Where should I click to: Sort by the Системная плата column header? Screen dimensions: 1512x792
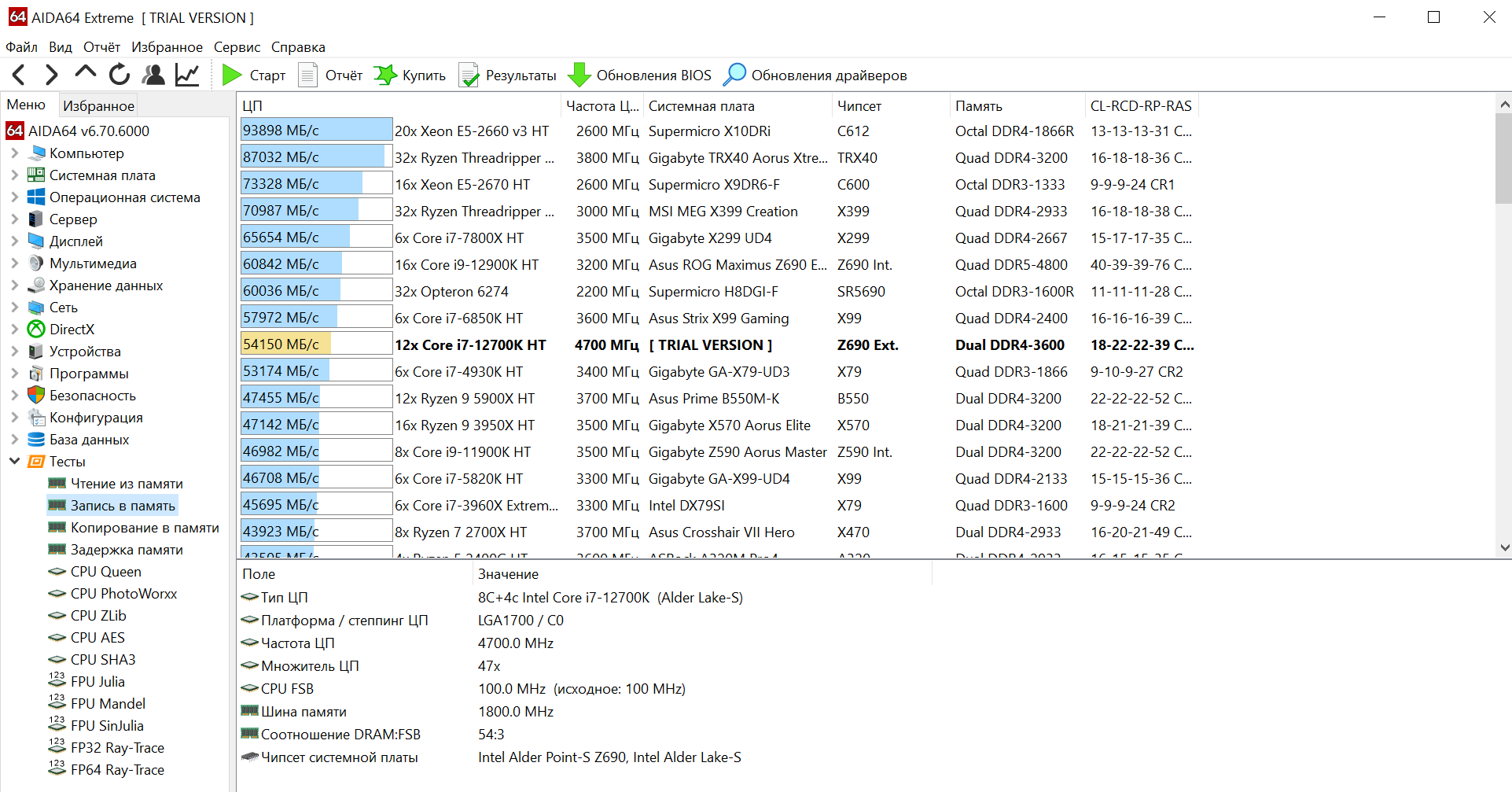tap(737, 105)
